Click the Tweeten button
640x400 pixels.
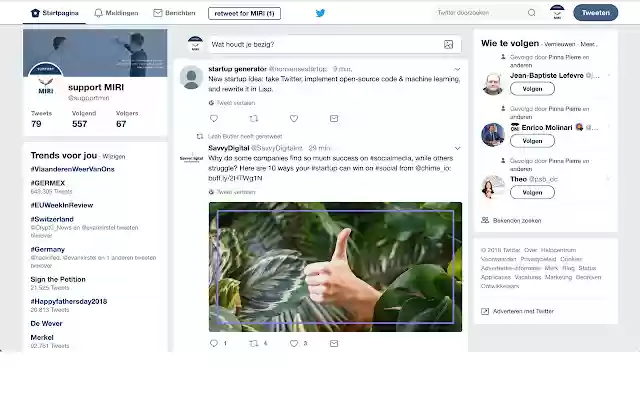coord(596,13)
